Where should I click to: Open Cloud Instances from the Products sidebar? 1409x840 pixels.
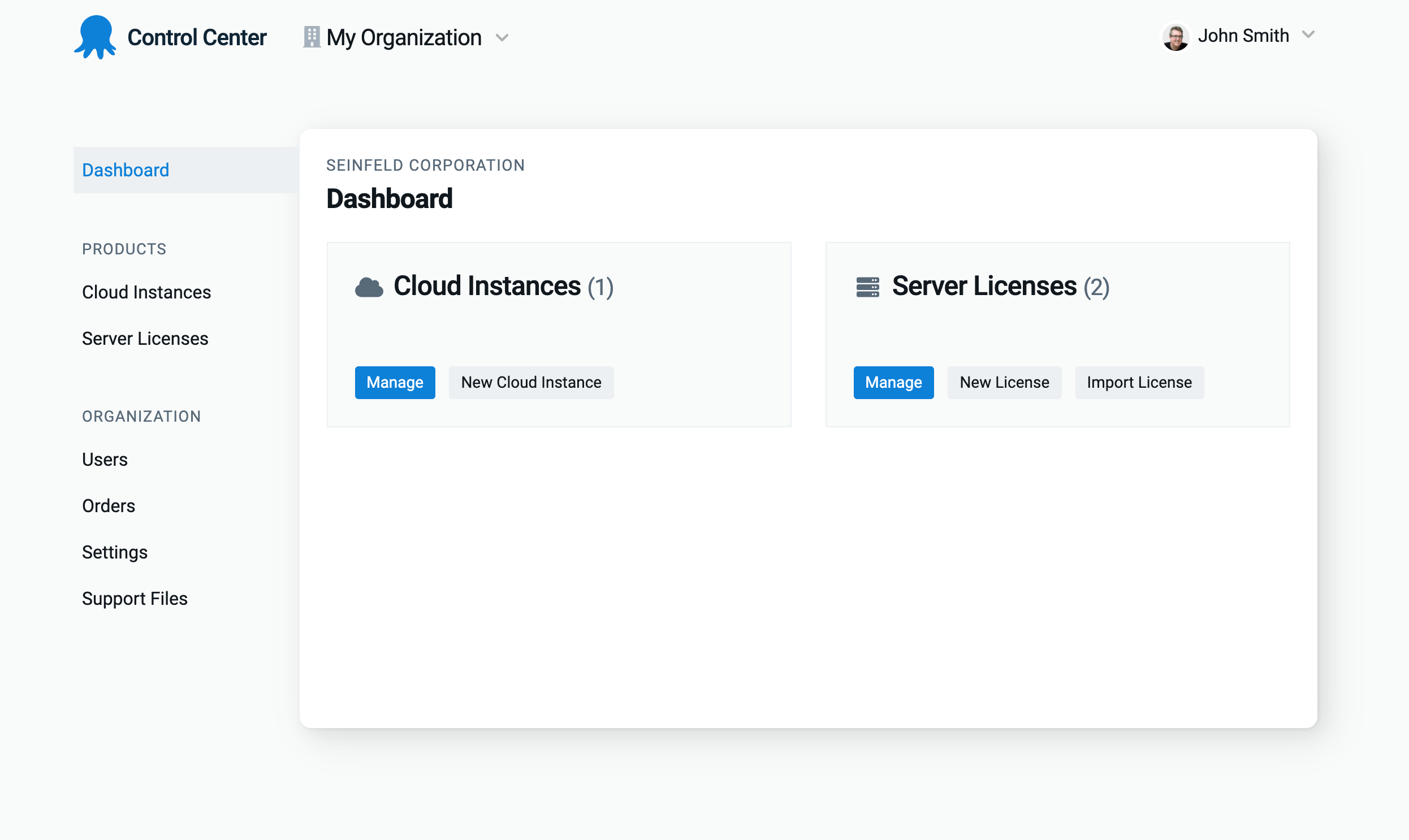click(146, 292)
